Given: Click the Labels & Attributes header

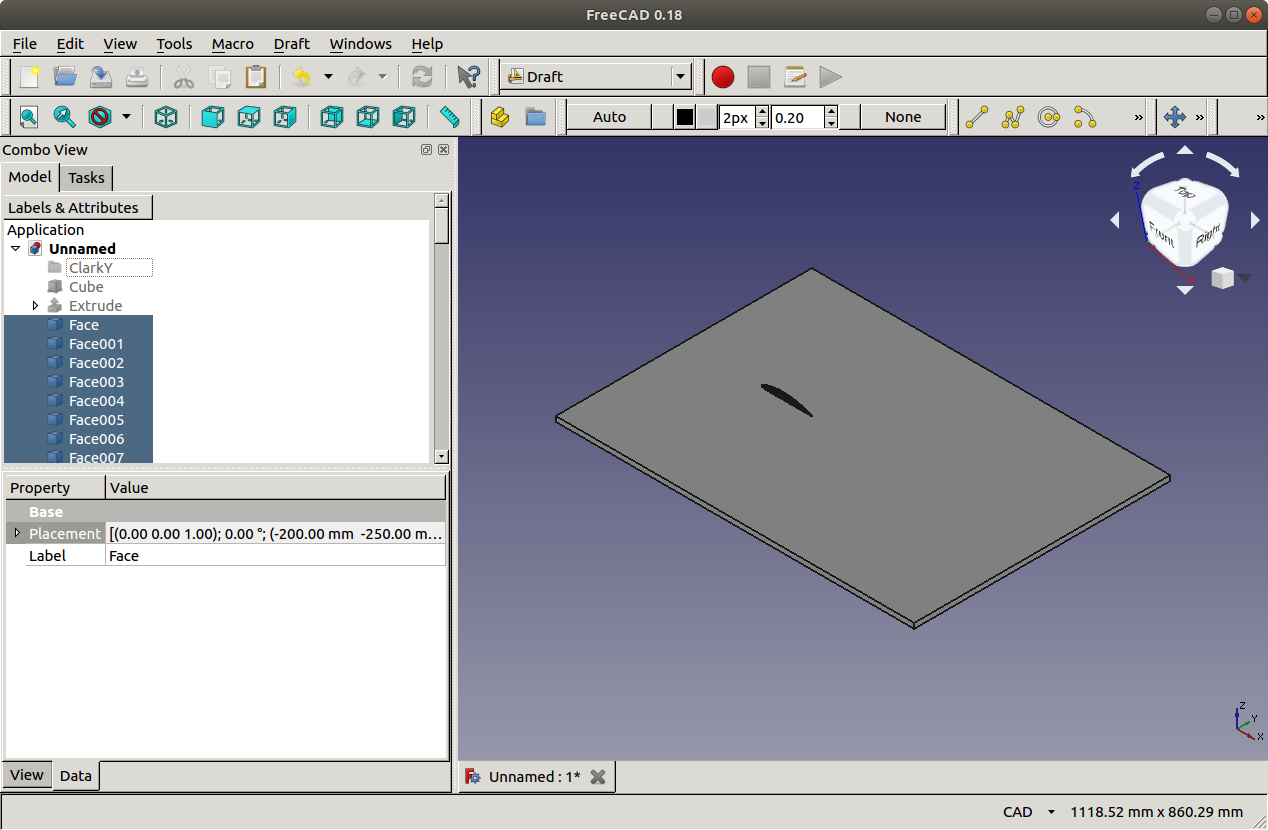Looking at the screenshot, I should [x=78, y=208].
